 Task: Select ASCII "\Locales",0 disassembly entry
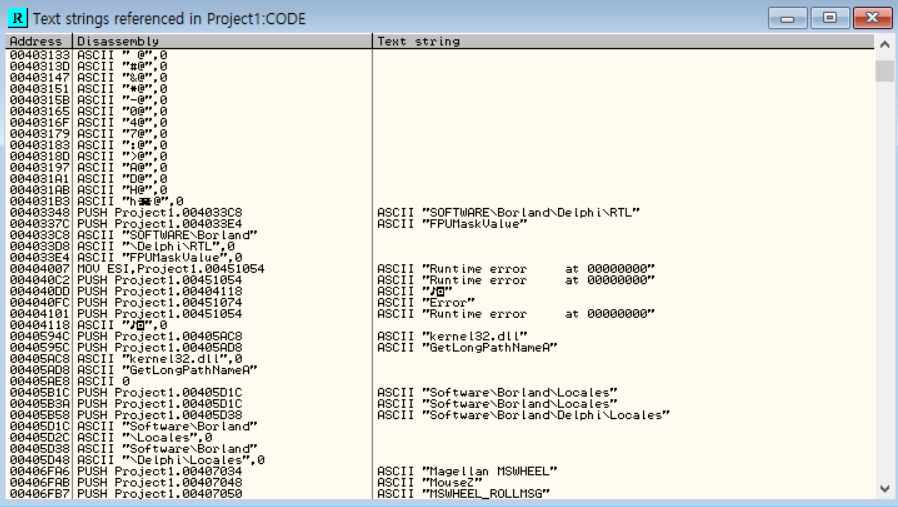(145, 438)
